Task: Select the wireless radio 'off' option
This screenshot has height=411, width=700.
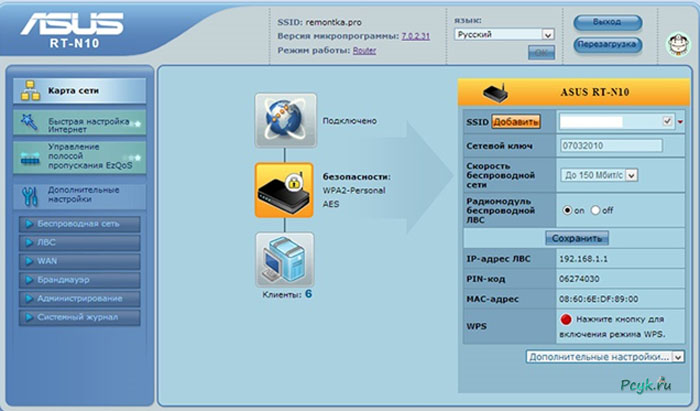Action: (x=597, y=211)
